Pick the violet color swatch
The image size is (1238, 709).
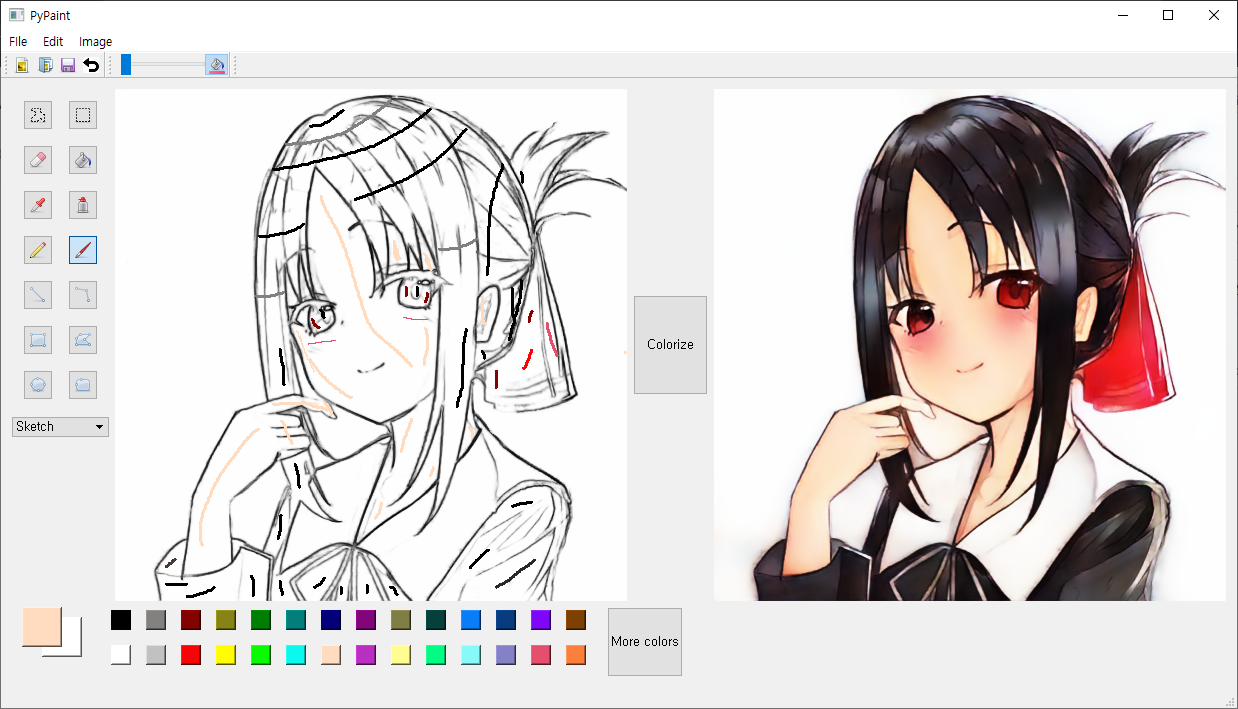pyautogui.click(x=541, y=620)
